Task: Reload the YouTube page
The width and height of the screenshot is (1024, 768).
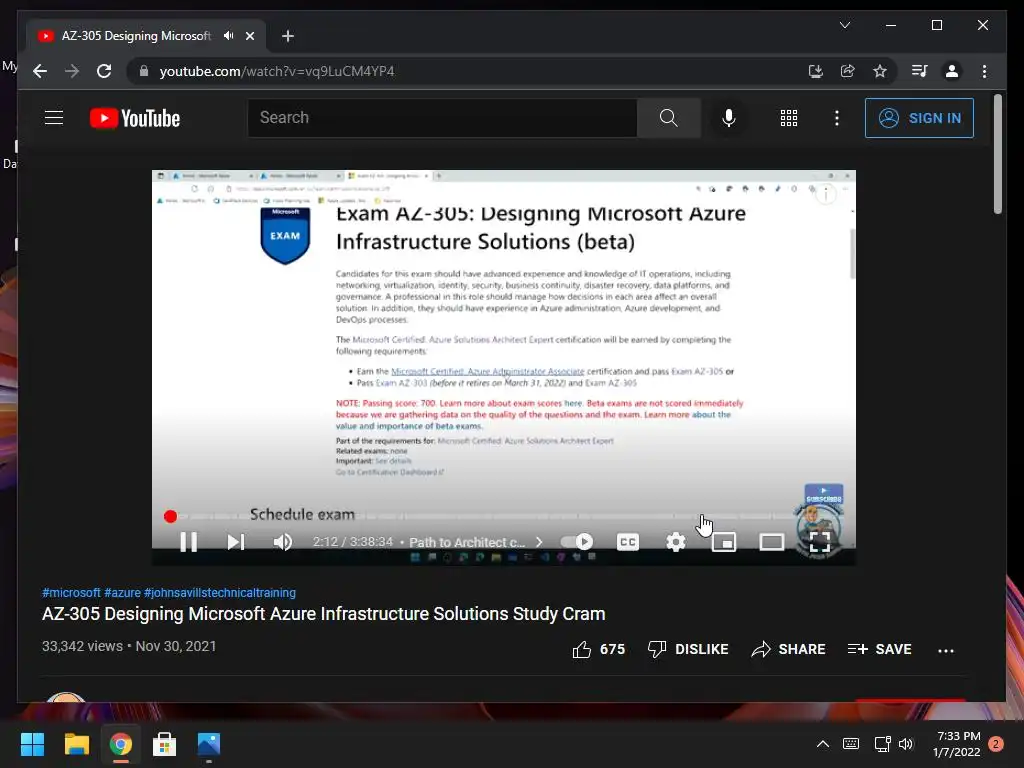Action: tap(104, 71)
